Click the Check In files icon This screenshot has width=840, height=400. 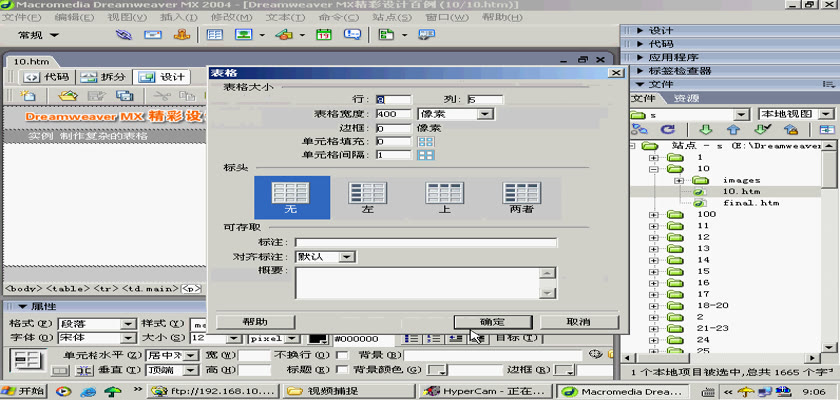791,130
